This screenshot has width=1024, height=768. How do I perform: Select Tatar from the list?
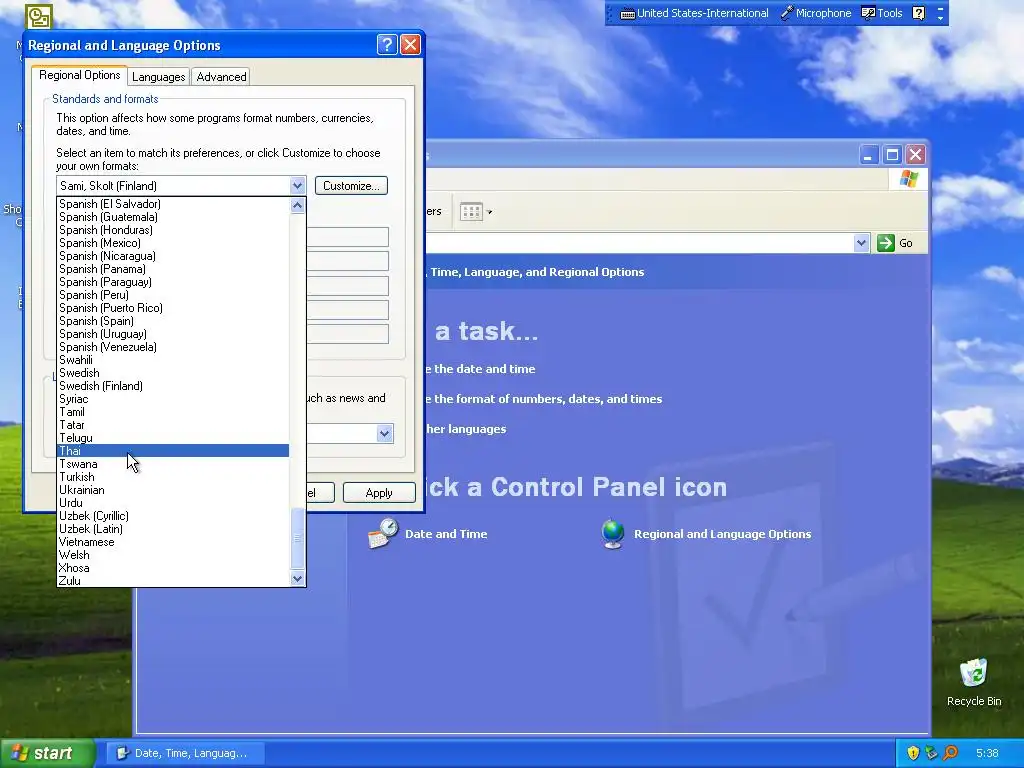pyautogui.click(x=173, y=424)
